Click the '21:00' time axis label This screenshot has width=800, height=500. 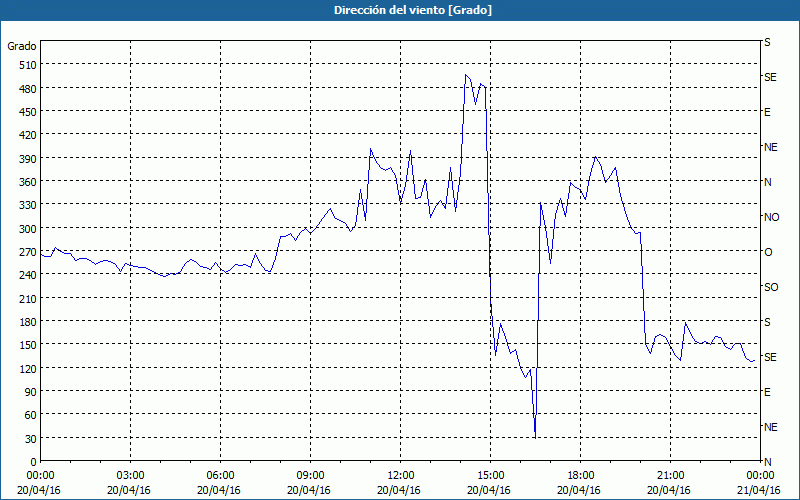670,476
